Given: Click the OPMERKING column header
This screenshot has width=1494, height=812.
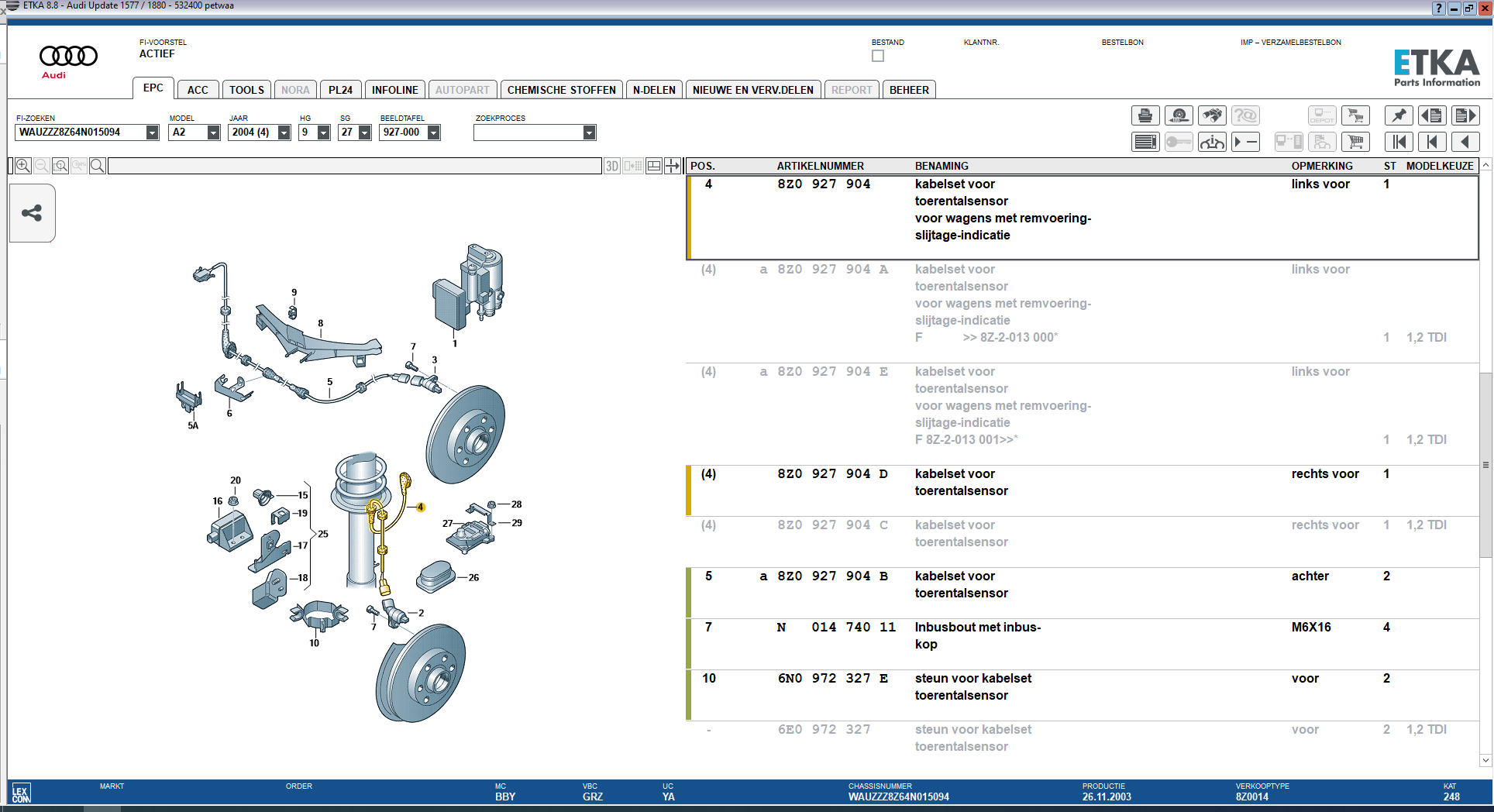Looking at the screenshot, I should [1322, 166].
